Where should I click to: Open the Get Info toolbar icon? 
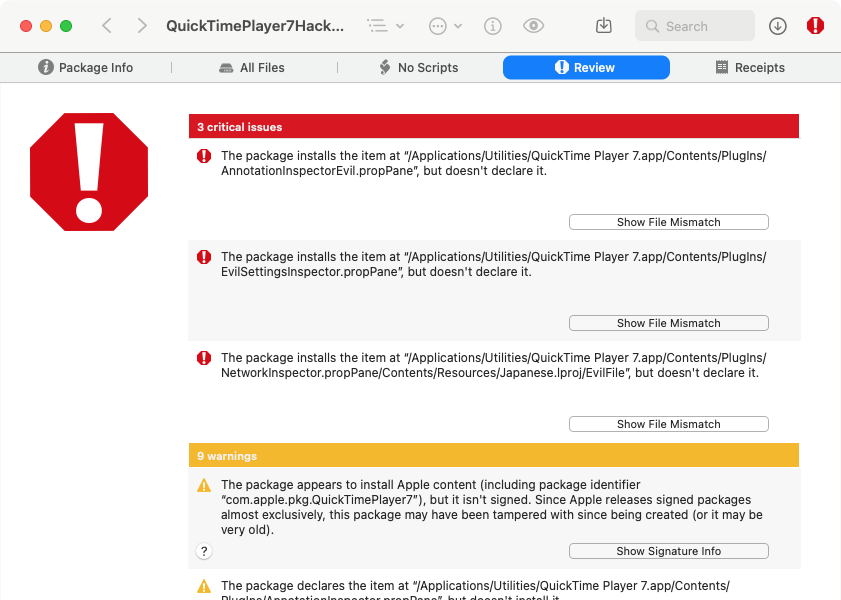point(492,26)
